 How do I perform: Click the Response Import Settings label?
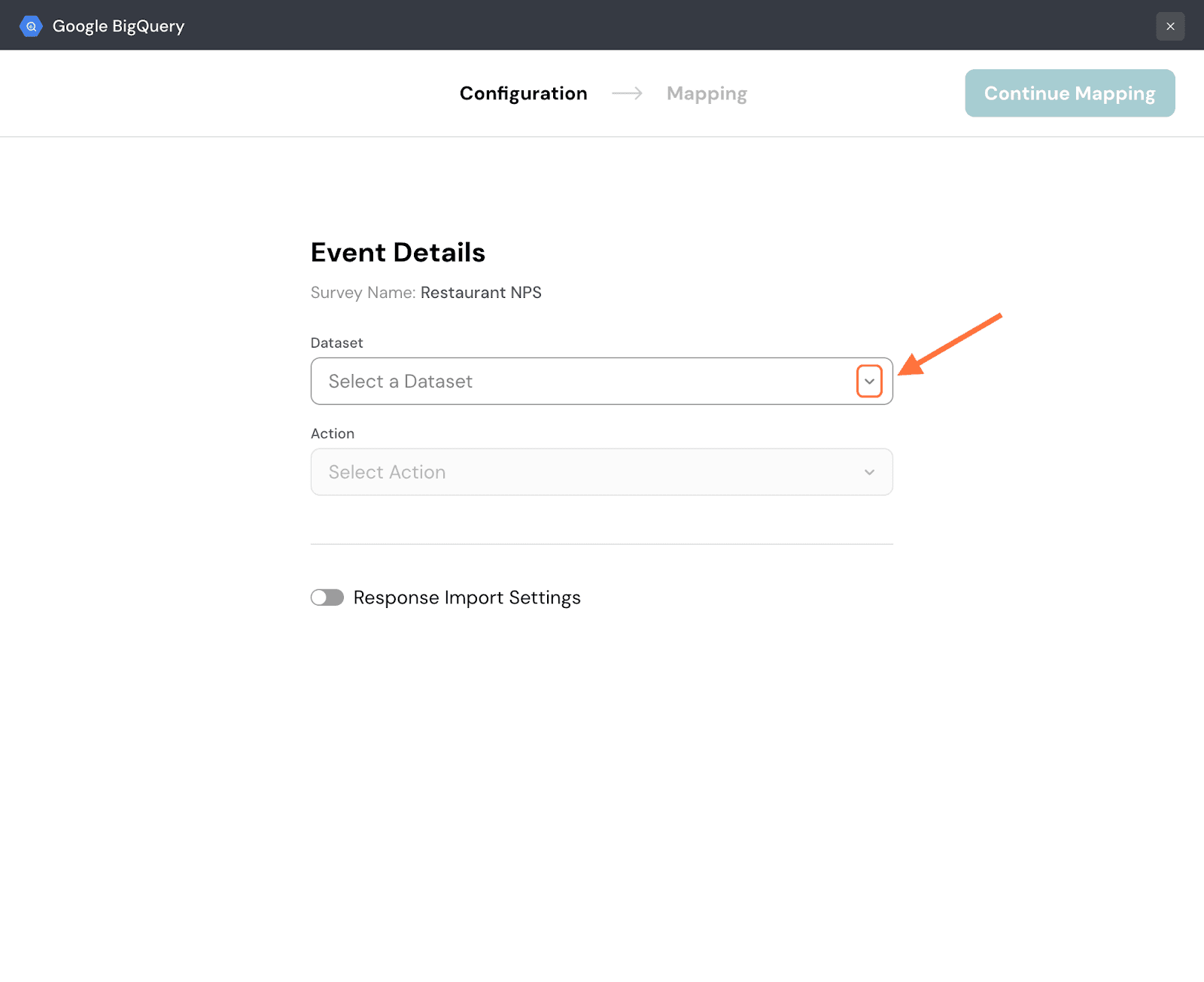point(467,597)
